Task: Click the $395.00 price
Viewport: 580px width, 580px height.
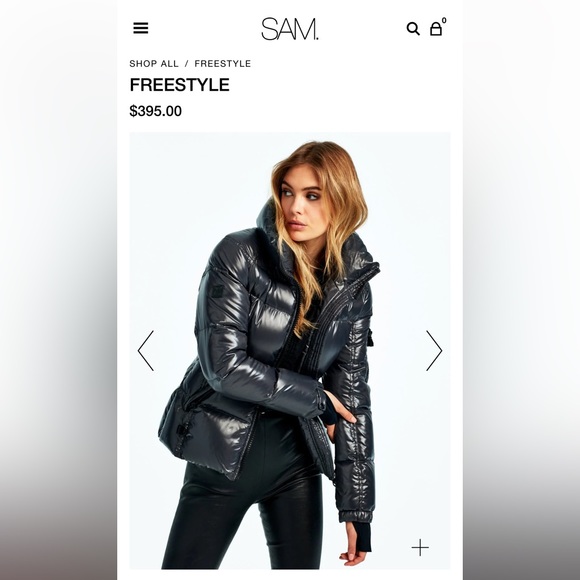Action: point(155,111)
